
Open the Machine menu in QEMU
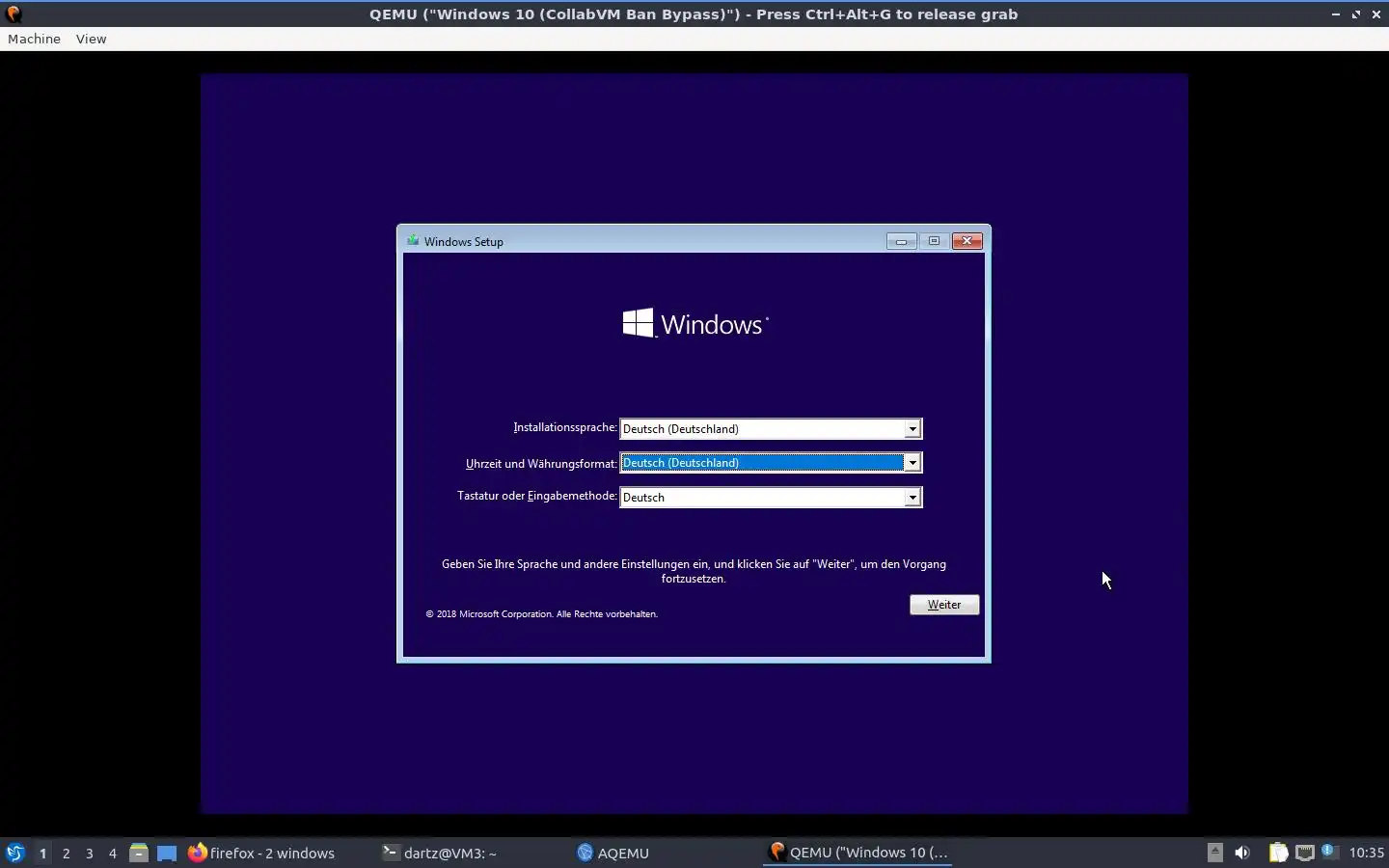pyautogui.click(x=34, y=39)
